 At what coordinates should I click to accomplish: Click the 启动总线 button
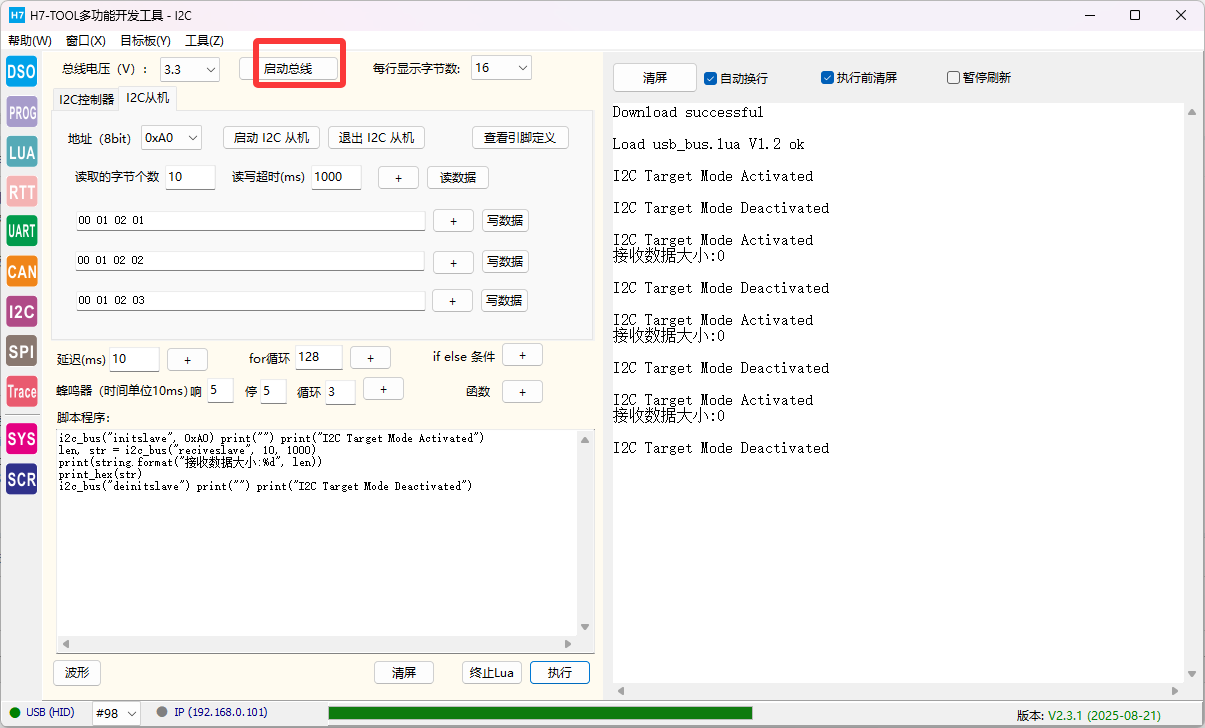[x=288, y=69]
